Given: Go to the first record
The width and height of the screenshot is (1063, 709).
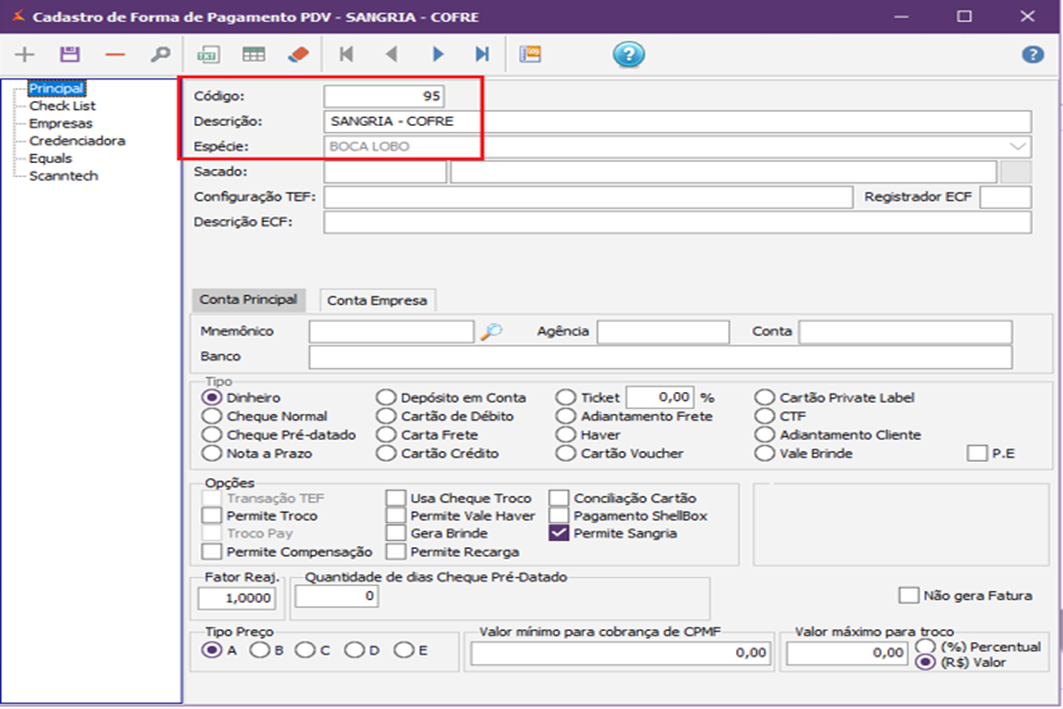Looking at the screenshot, I should (x=346, y=54).
